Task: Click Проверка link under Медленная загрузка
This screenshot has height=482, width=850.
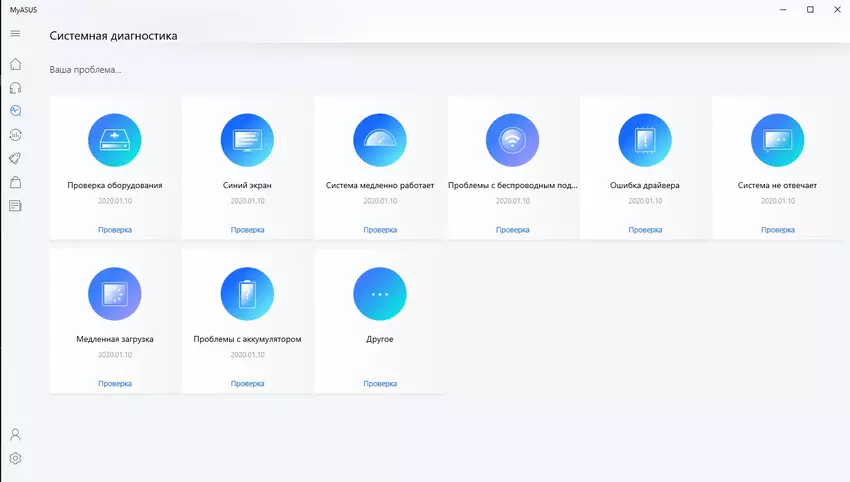Action: tap(115, 384)
